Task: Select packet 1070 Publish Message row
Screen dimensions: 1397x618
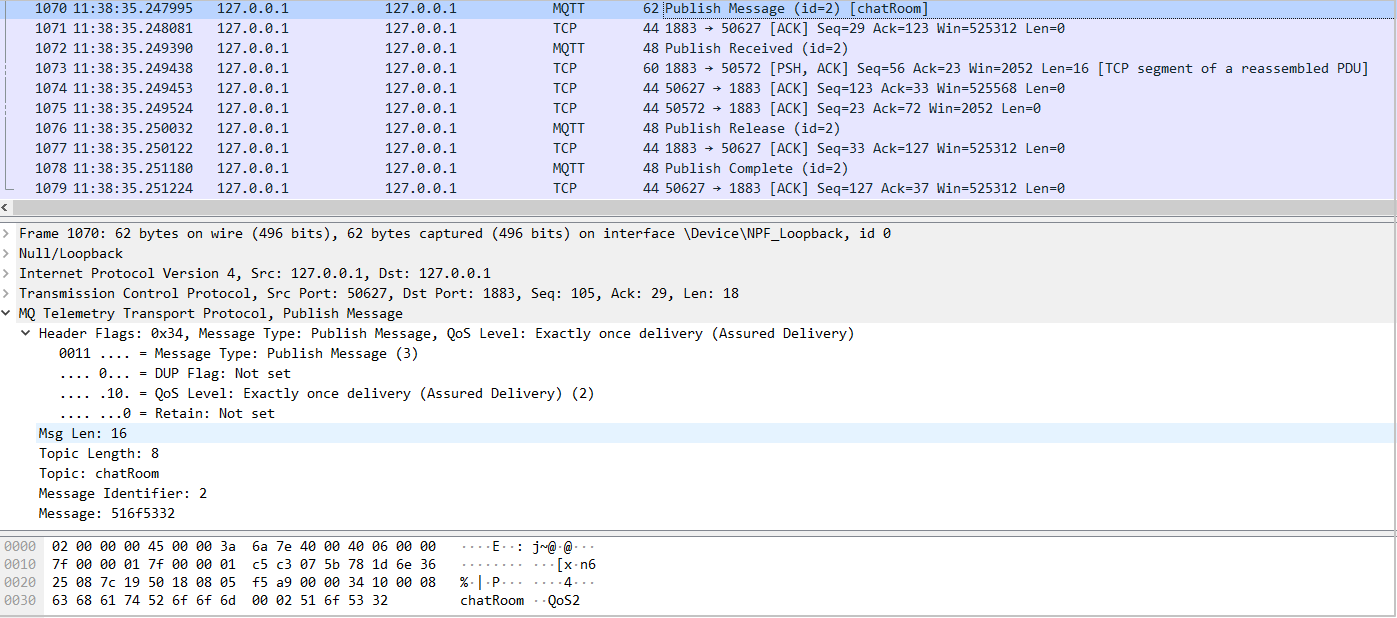Action: [700, 8]
